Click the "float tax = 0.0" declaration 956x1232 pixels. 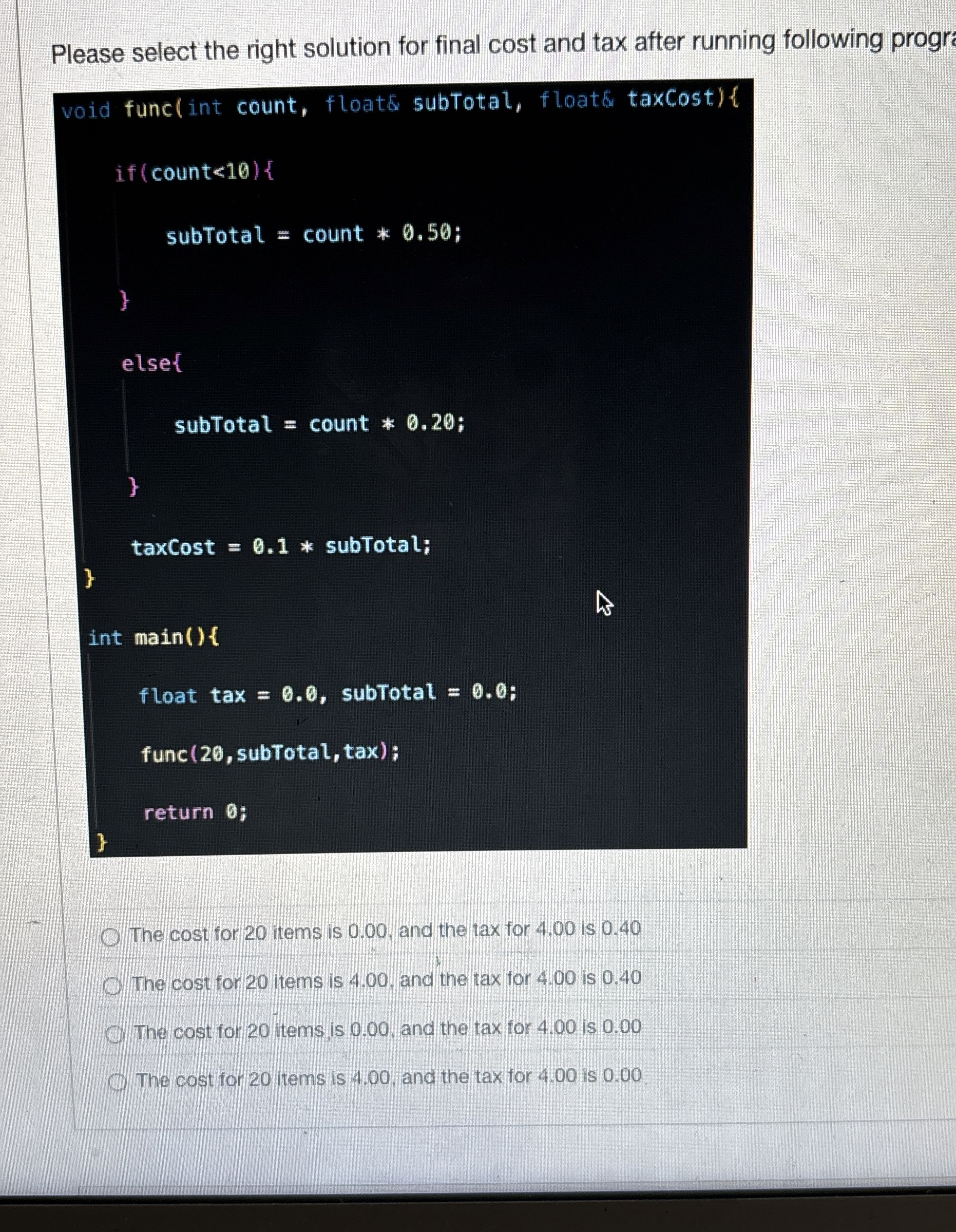(x=327, y=695)
